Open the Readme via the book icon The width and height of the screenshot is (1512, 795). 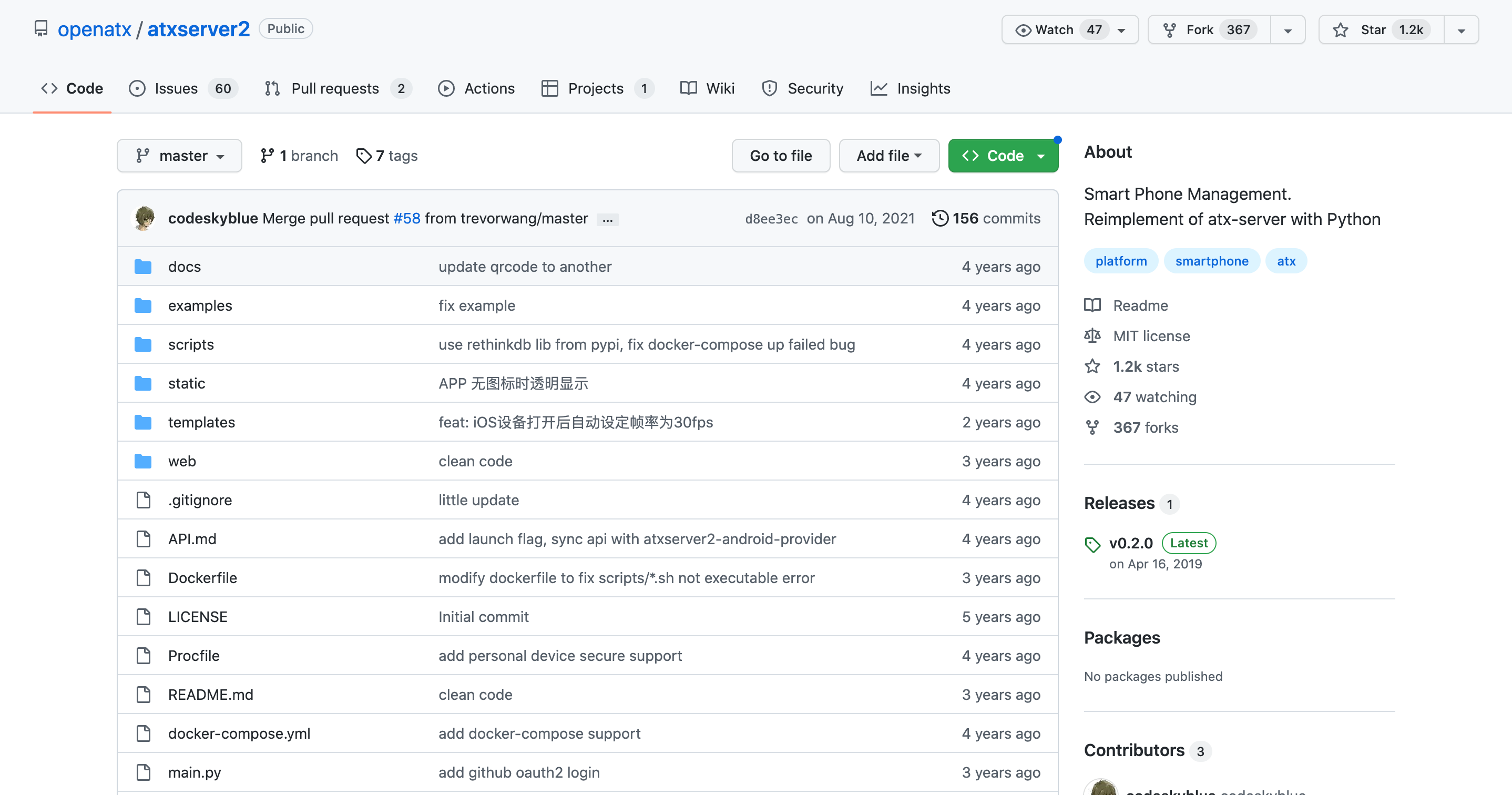pyautogui.click(x=1092, y=305)
